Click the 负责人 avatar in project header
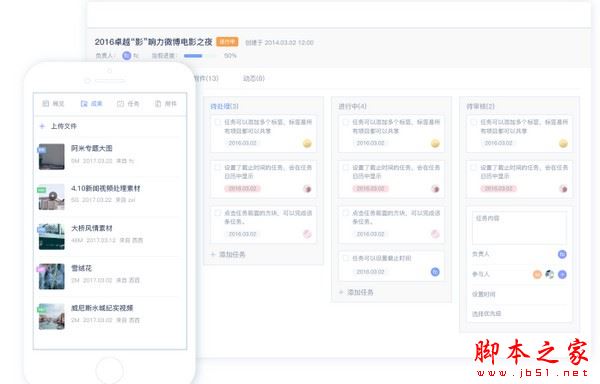The image size is (600, 384). (127, 55)
